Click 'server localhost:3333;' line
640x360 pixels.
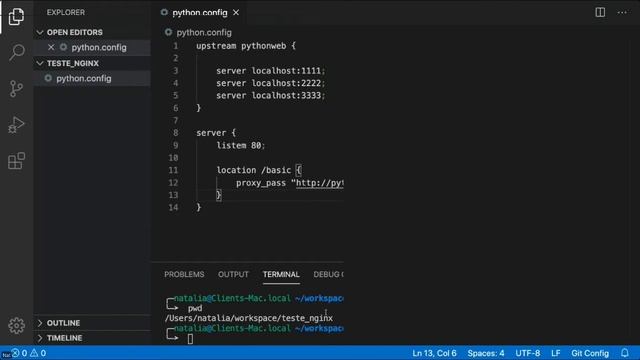[271, 96]
